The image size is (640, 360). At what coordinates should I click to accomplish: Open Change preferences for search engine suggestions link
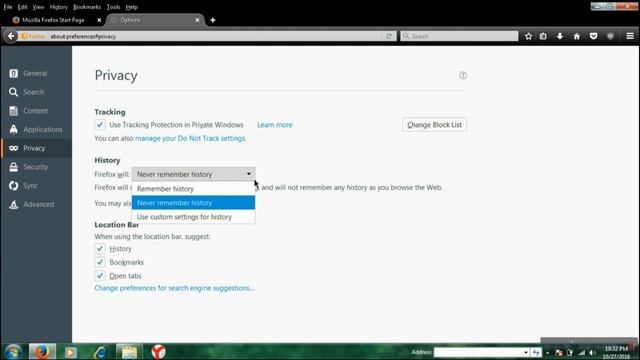[x=174, y=288]
